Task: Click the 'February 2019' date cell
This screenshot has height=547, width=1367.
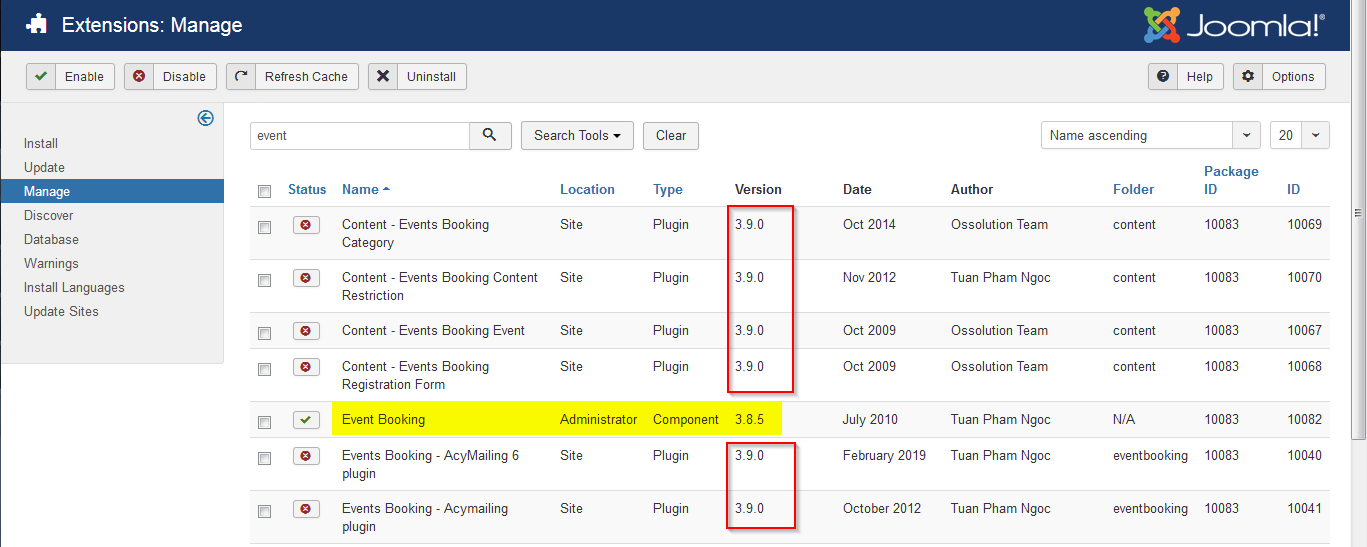Action: coord(884,455)
